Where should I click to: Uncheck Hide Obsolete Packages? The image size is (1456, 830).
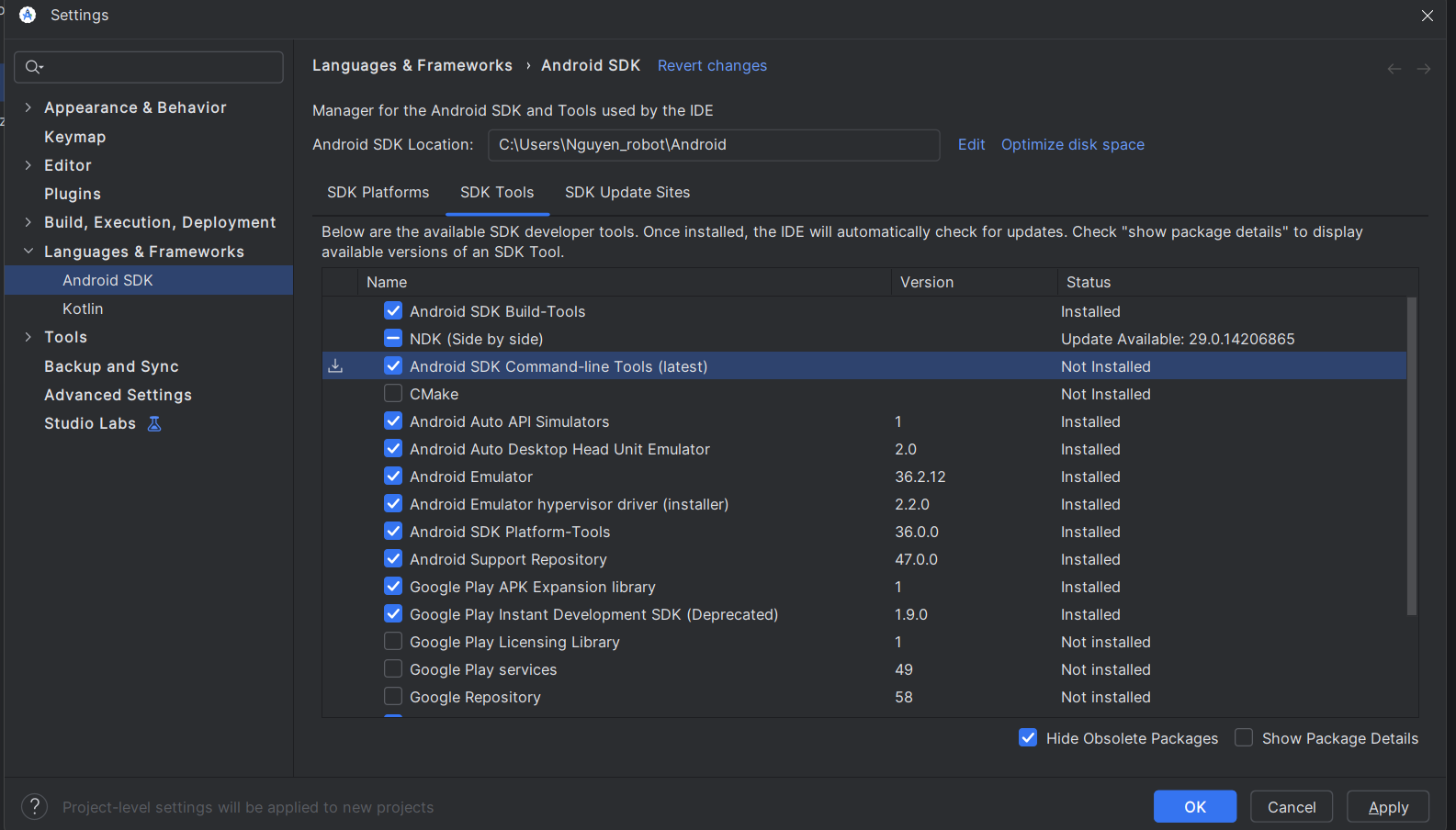click(x=1028, y=738)
